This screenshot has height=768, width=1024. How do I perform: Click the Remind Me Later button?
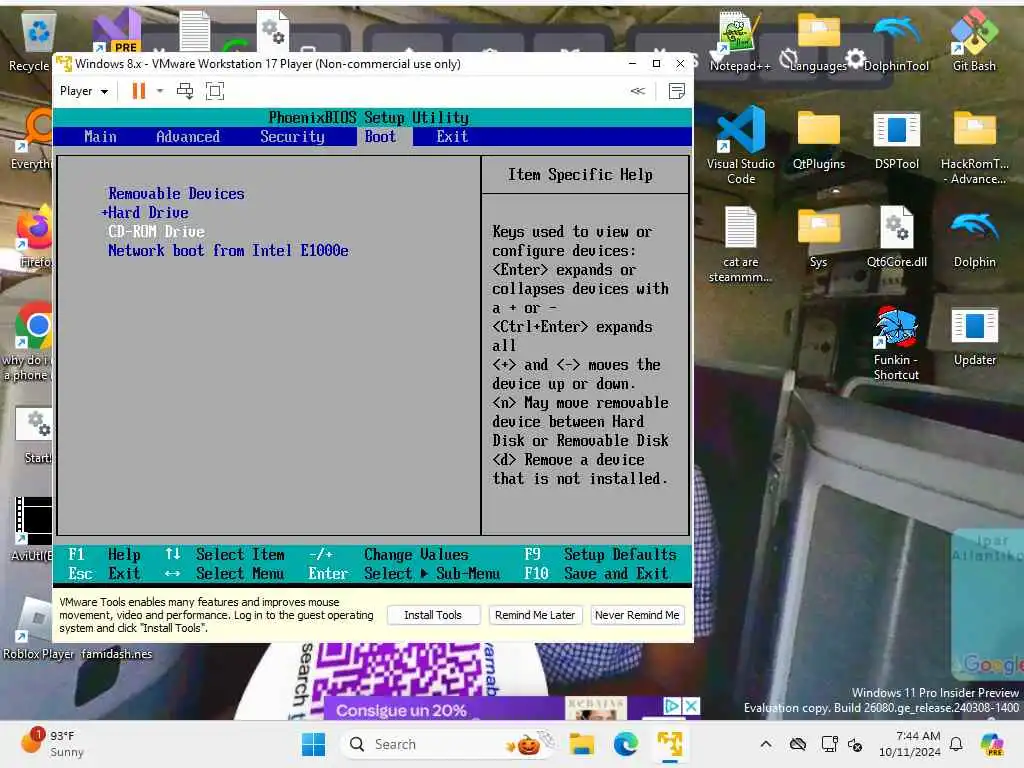pyautogui.click(x=535, y=615)
